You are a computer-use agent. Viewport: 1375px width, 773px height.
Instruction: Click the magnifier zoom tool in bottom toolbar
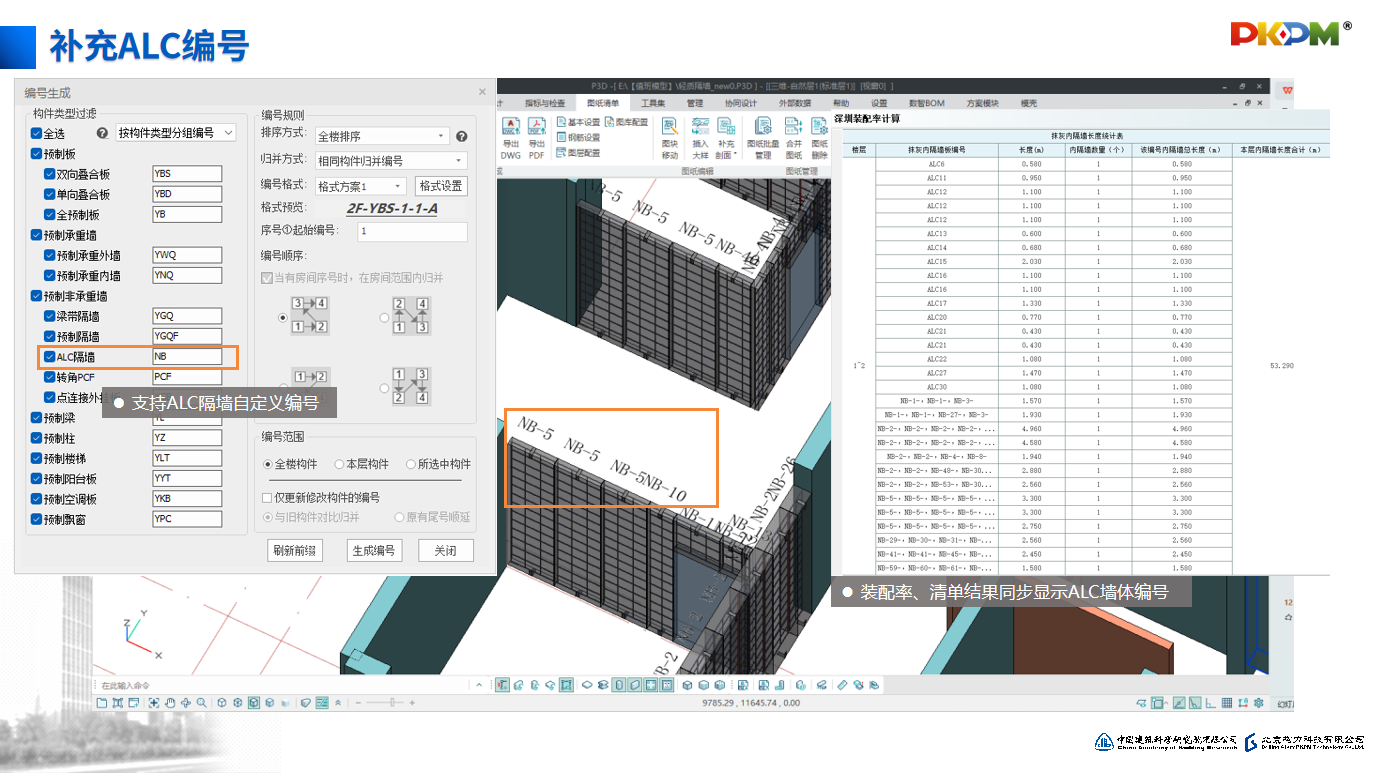click(202, 703)
